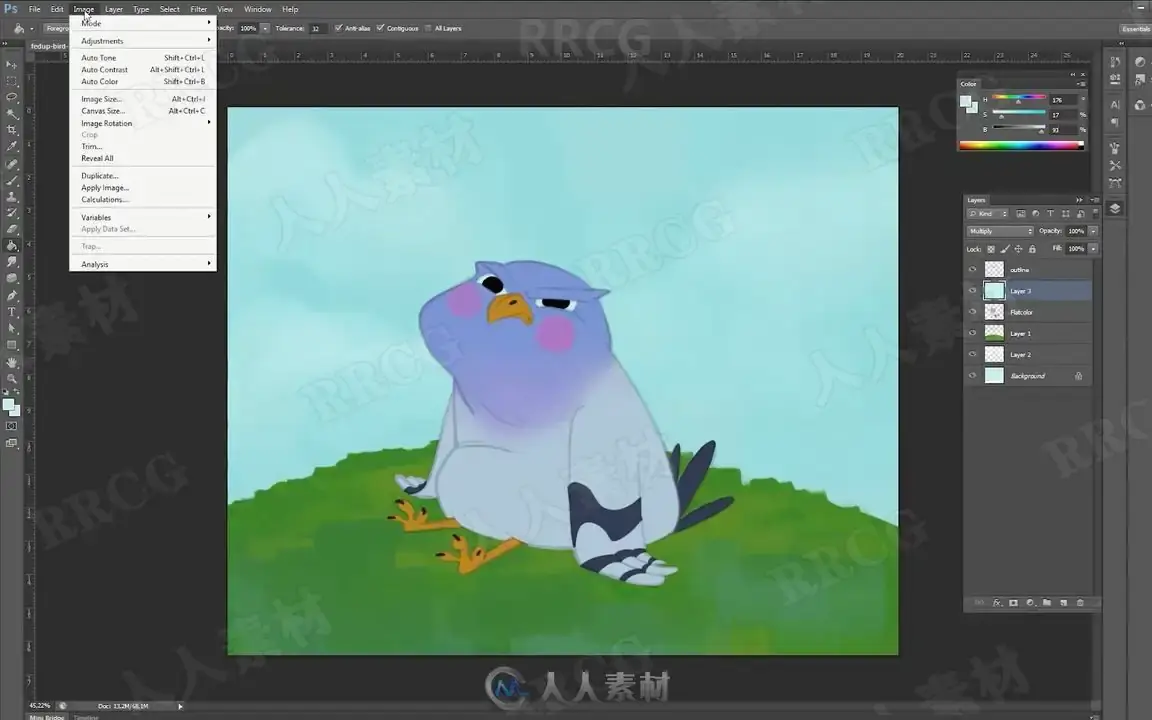
Task: Hide Layer 3 visibility eye
Action: (x=973, y=291)
